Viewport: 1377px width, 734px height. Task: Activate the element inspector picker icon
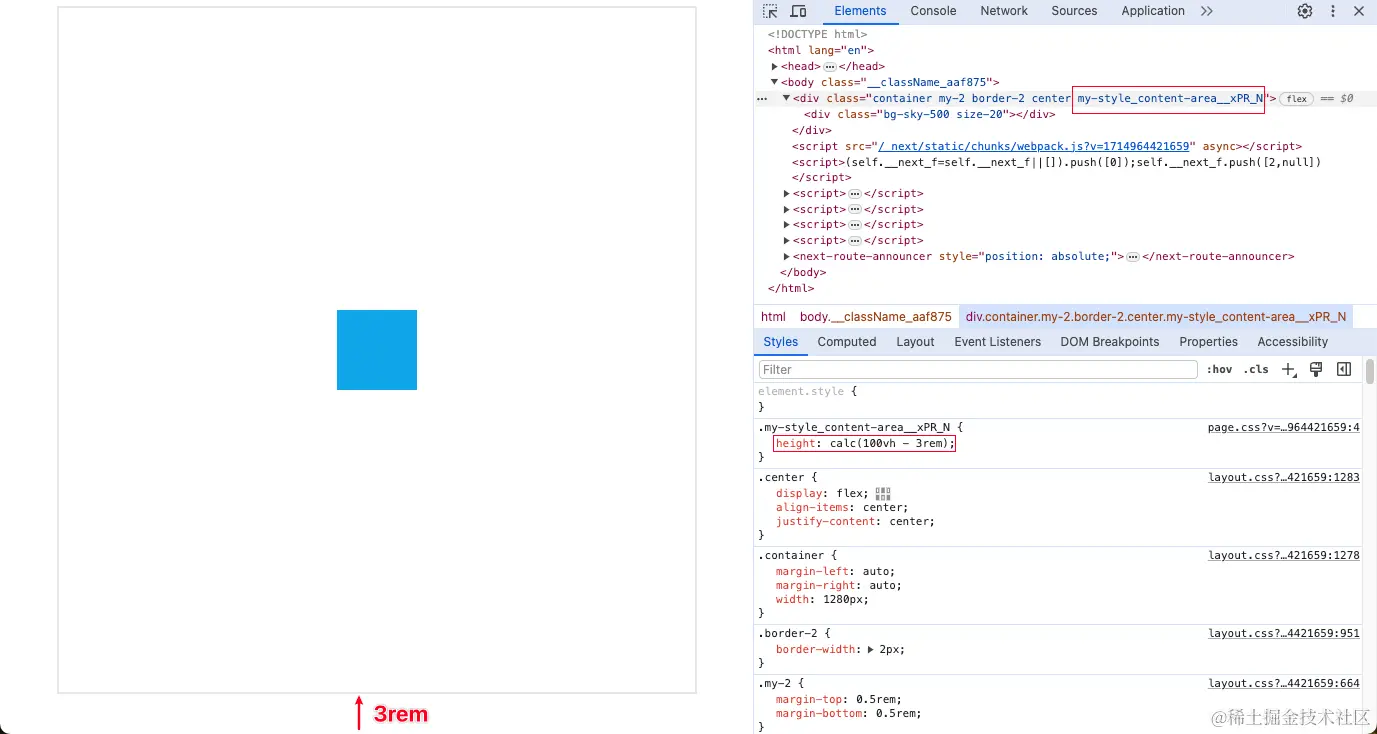pos(770,11)
